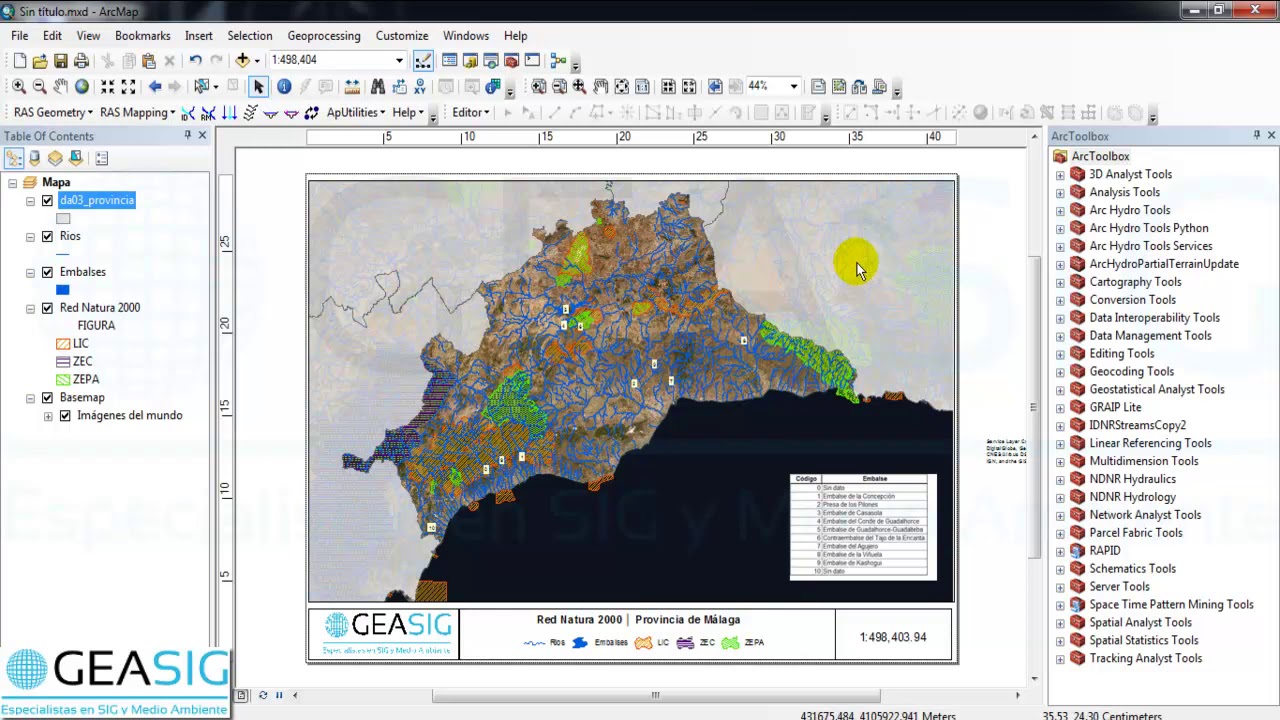Select Arc Hydro Tools toolbox
This screenshot has width=1280, height=720.
coord(1129,210)
